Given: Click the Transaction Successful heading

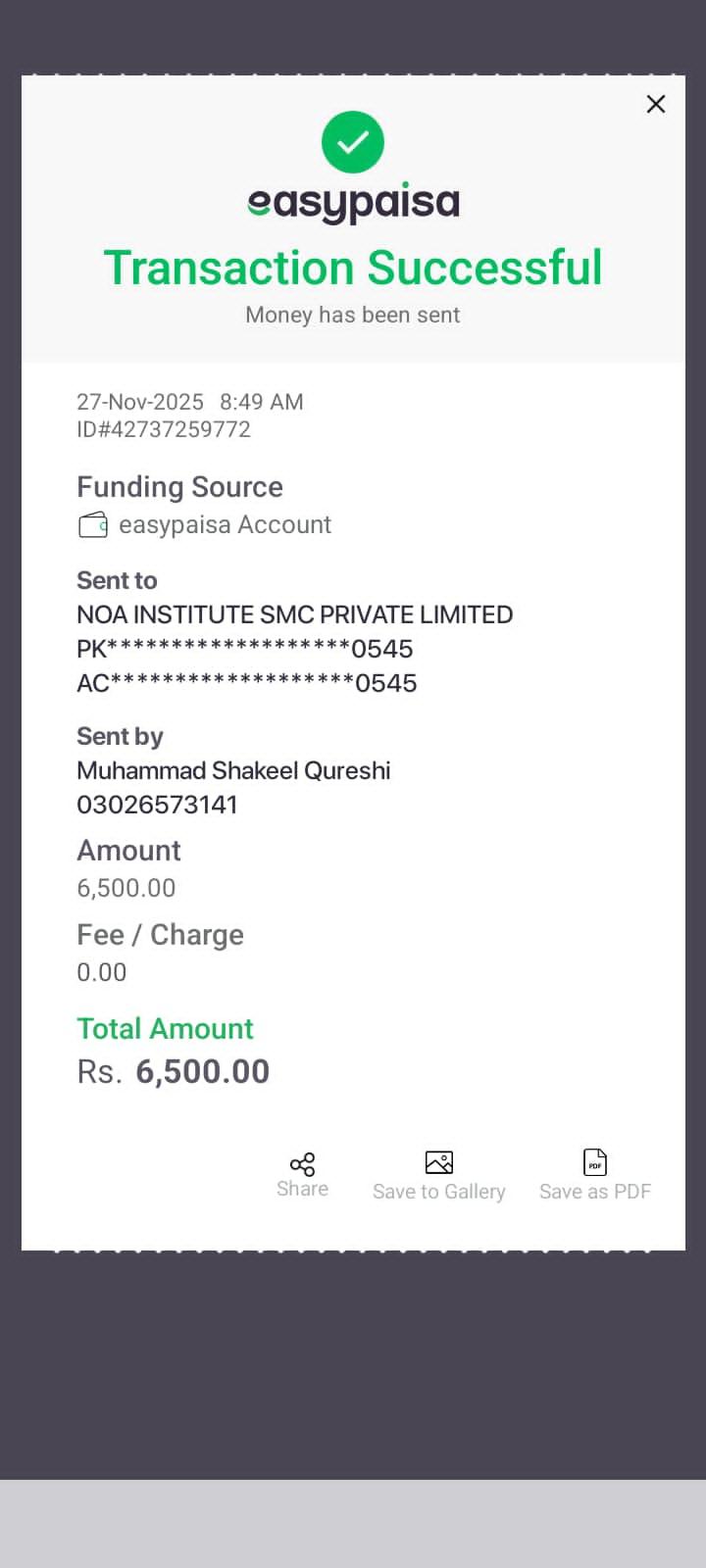Looking at the screenshot, I should [x=353, y=268].
